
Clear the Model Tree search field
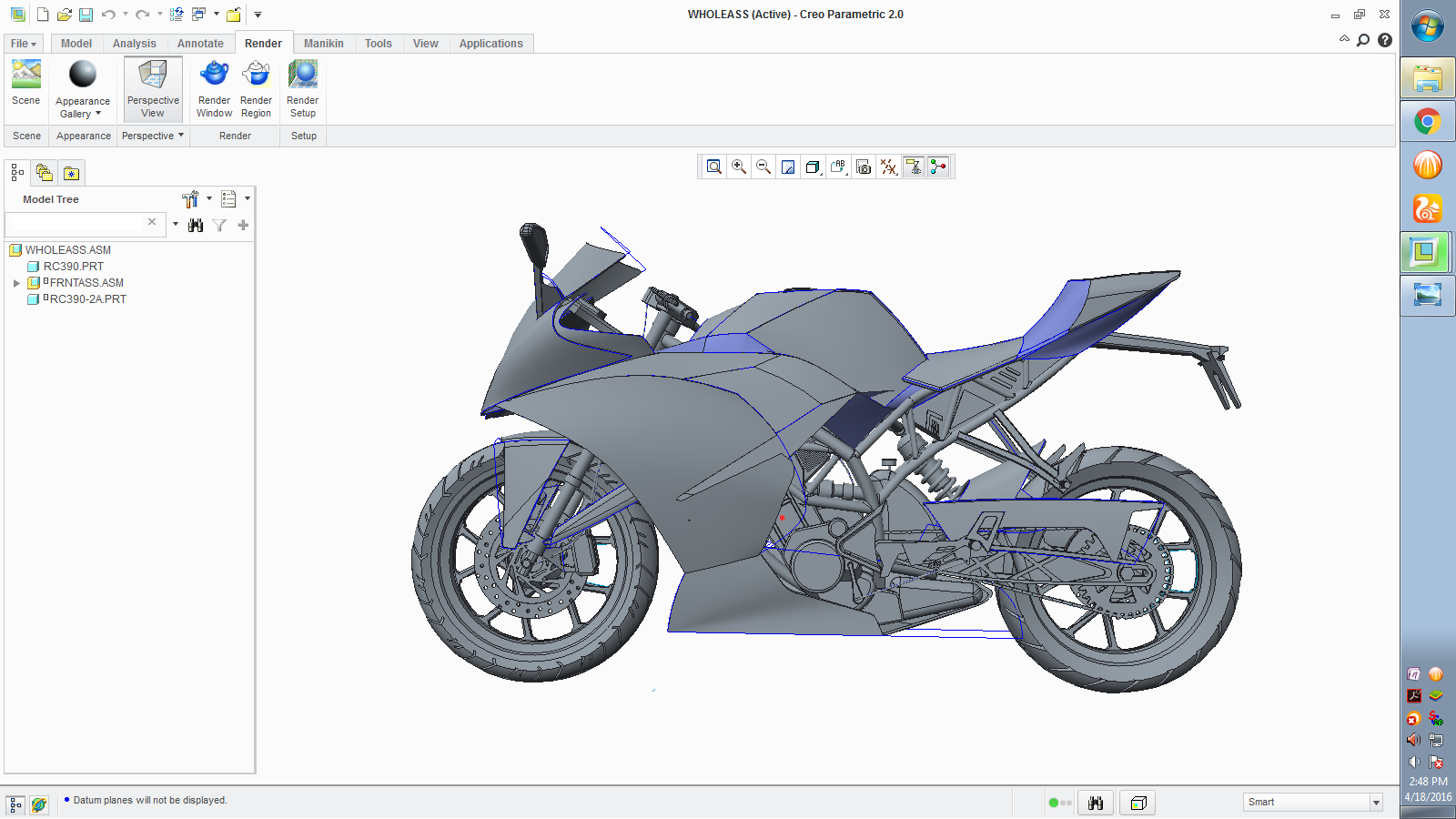coord(152,222)
